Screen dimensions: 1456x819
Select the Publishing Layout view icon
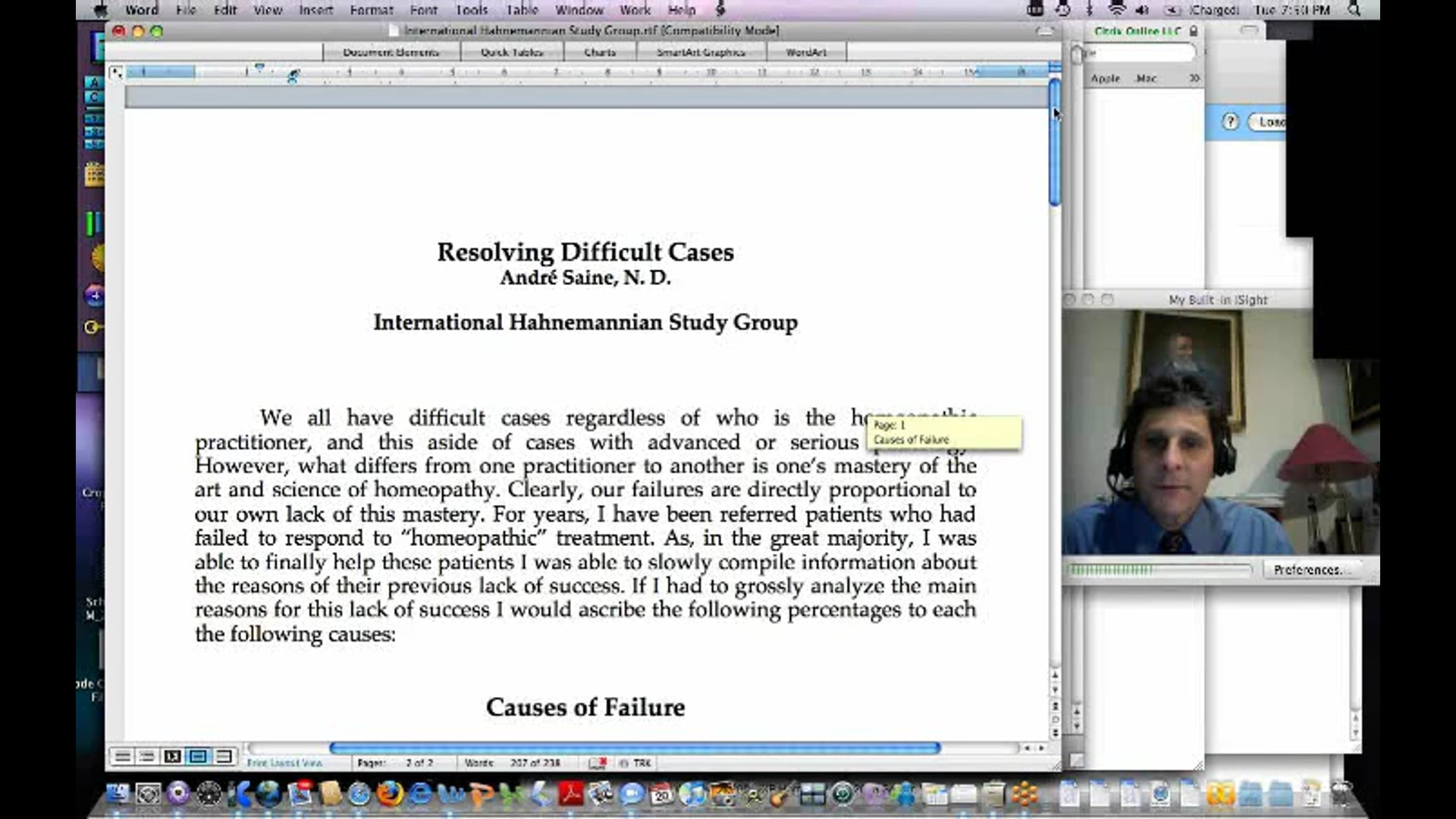point(173,757)
